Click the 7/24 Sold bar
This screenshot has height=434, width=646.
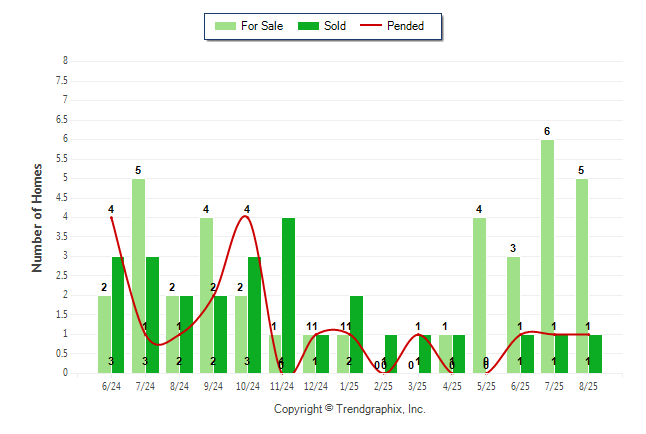(x=152, y=315)
